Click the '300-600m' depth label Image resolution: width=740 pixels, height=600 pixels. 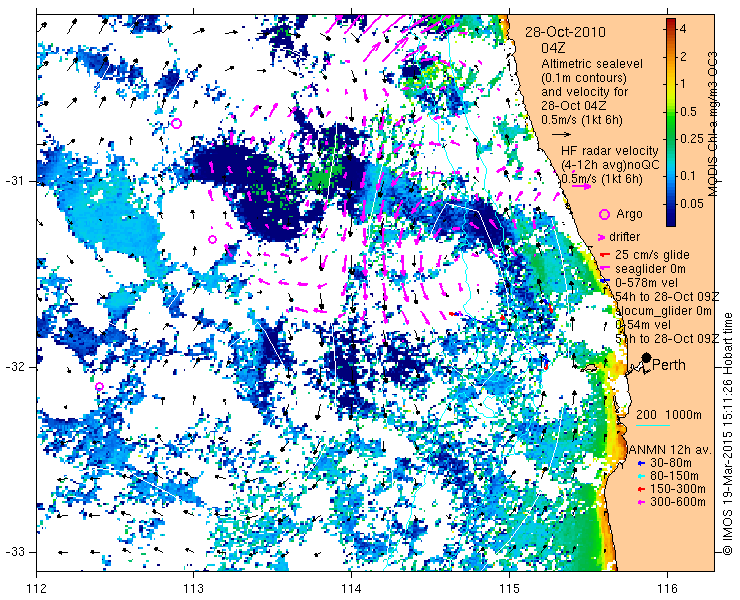click(678, 502)
